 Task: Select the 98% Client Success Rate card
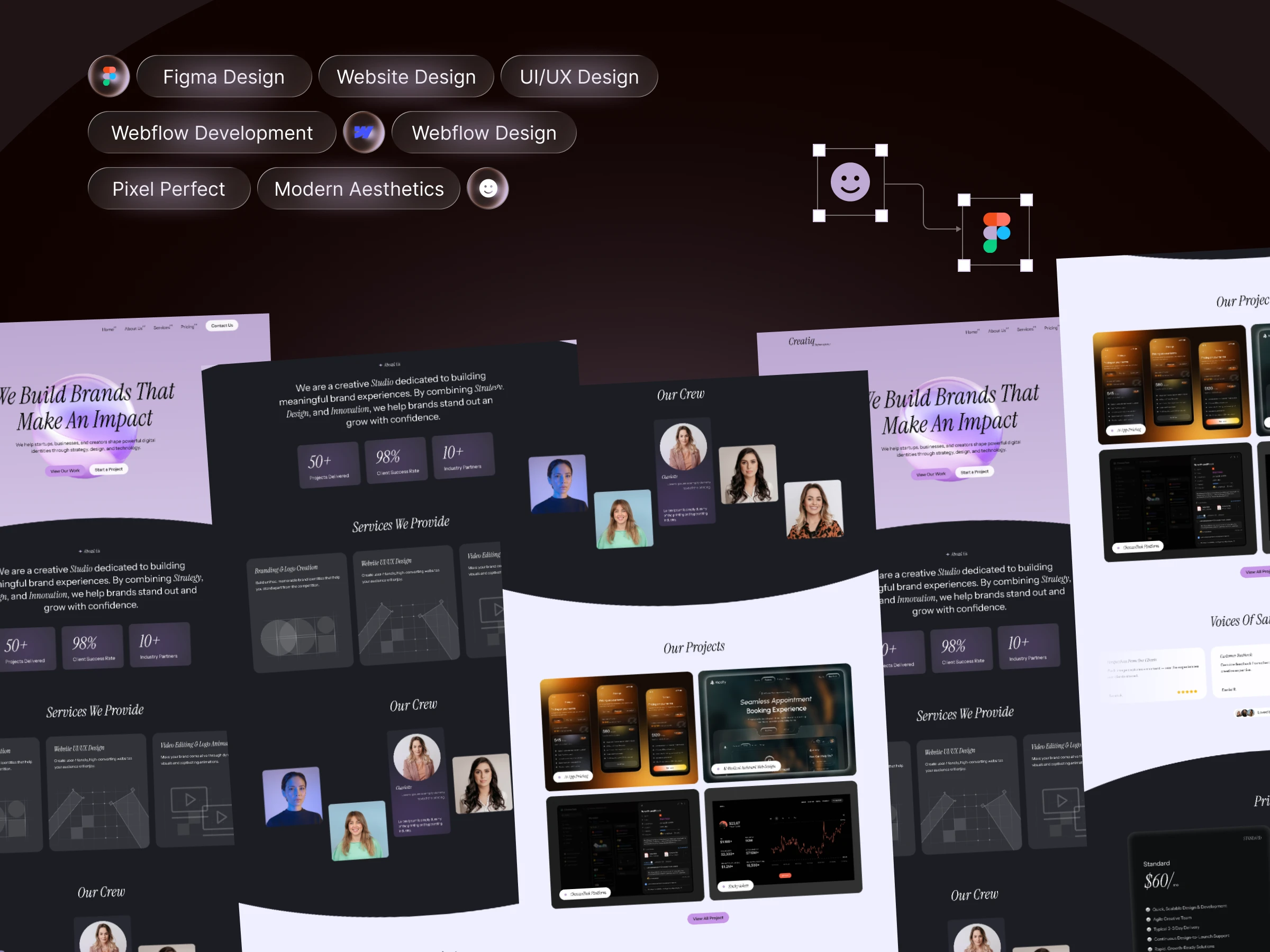[396, 461]
